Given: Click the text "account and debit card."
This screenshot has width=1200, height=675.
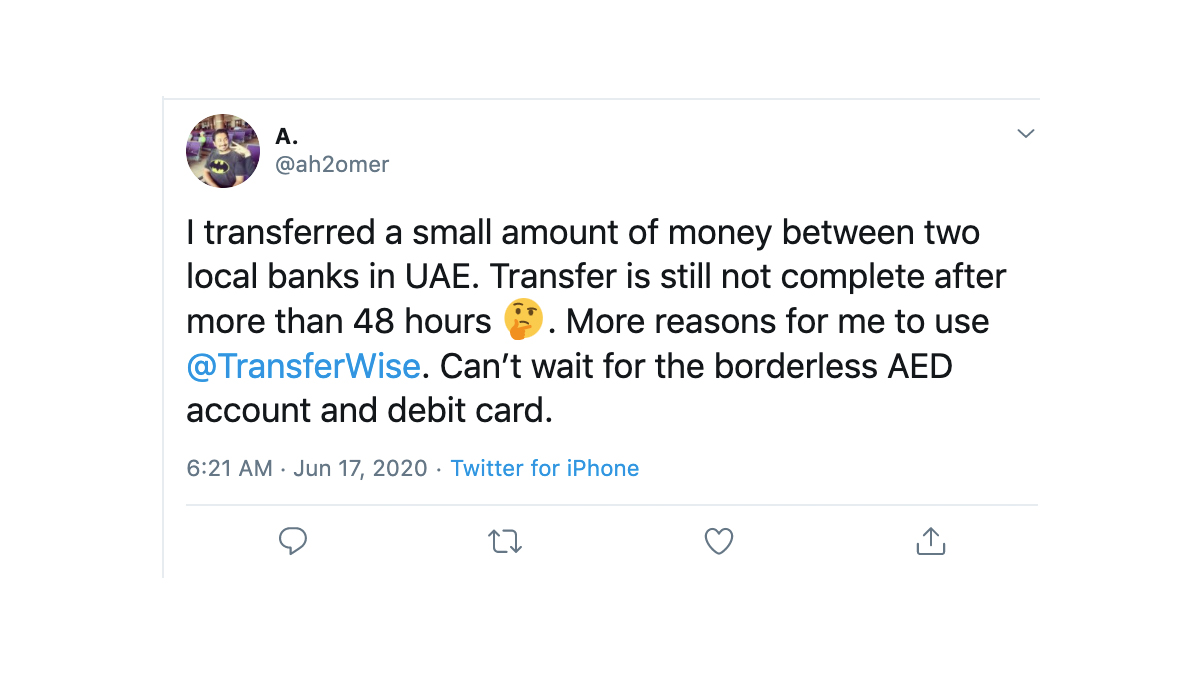Looking at the screenshot, I should [369, 411].
